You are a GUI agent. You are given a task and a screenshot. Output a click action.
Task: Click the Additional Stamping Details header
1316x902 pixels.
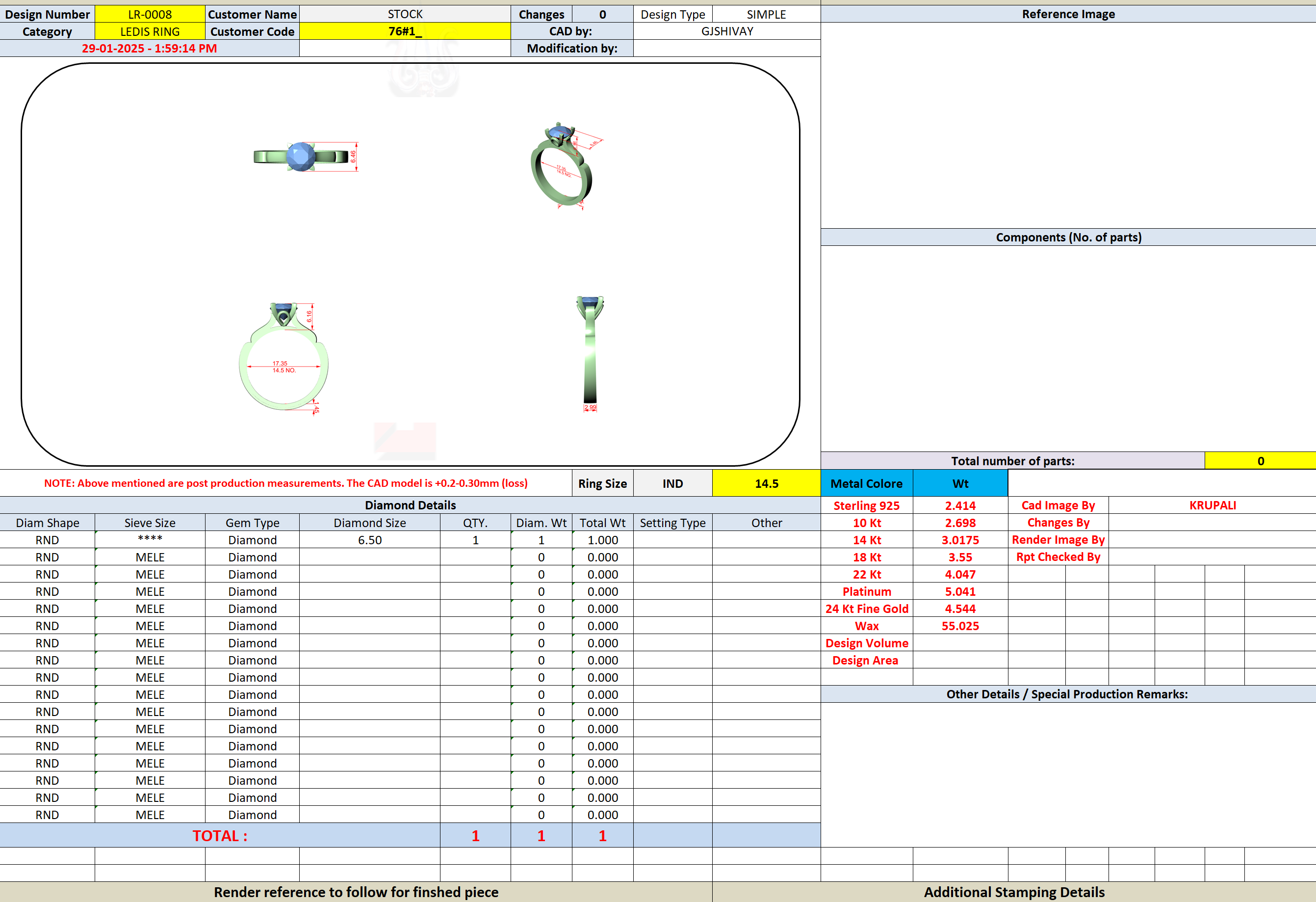pyautogui.click(x=1014, y=892)
